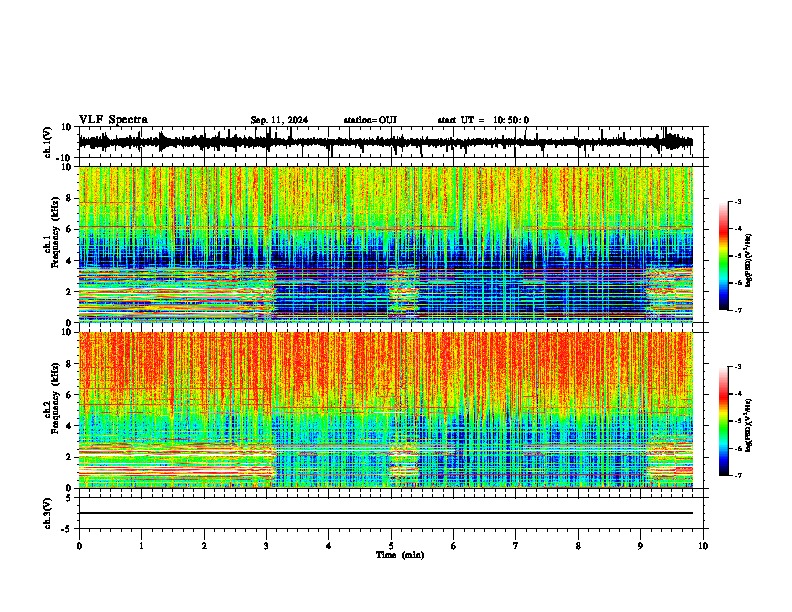Click the "6" kHz tick on ch.2 frequency axis
This screenshot has height=612, width=792.
tap(69, 395)
